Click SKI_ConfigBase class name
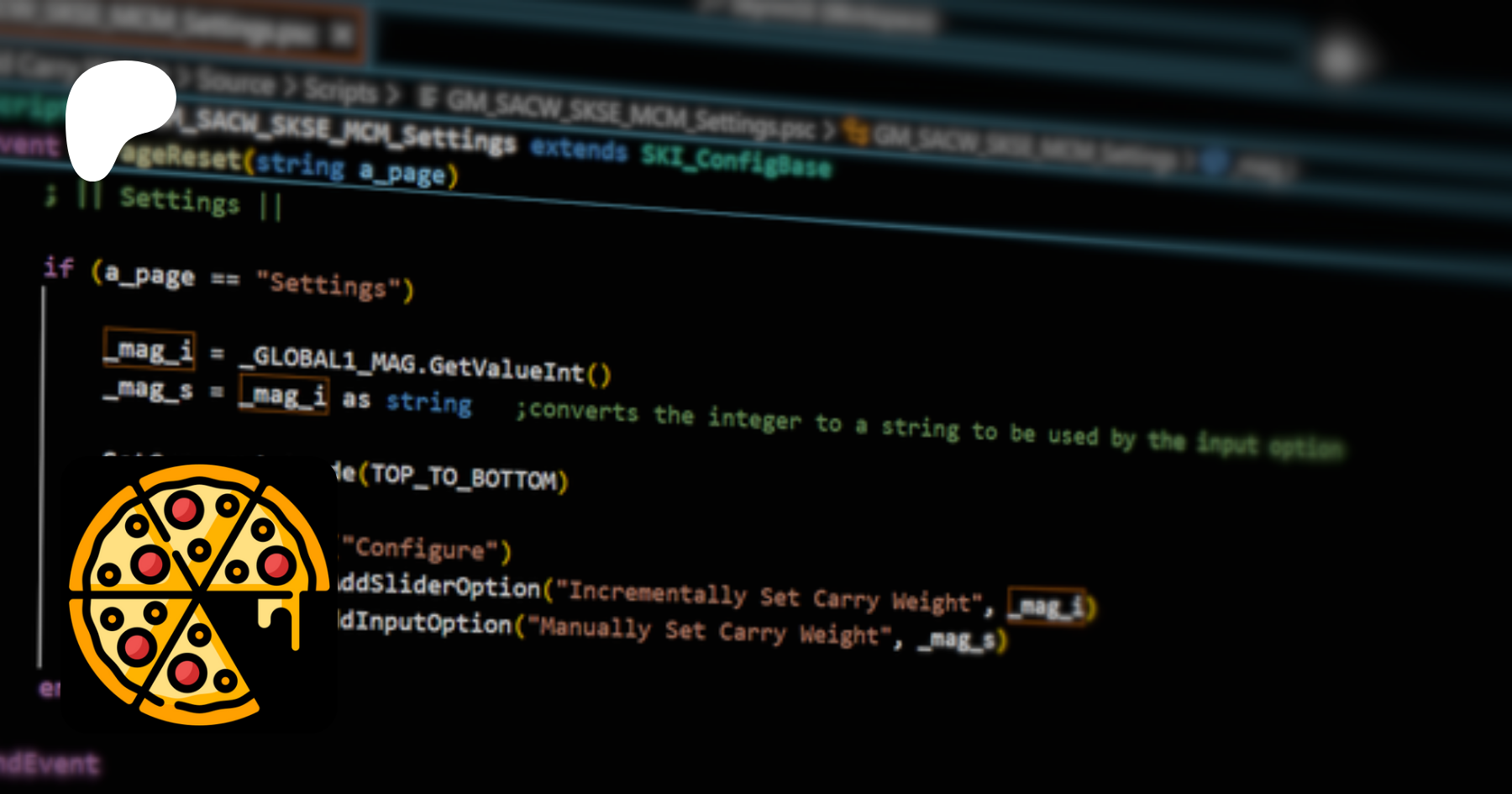1512x794 pixels. coord(736,160)
